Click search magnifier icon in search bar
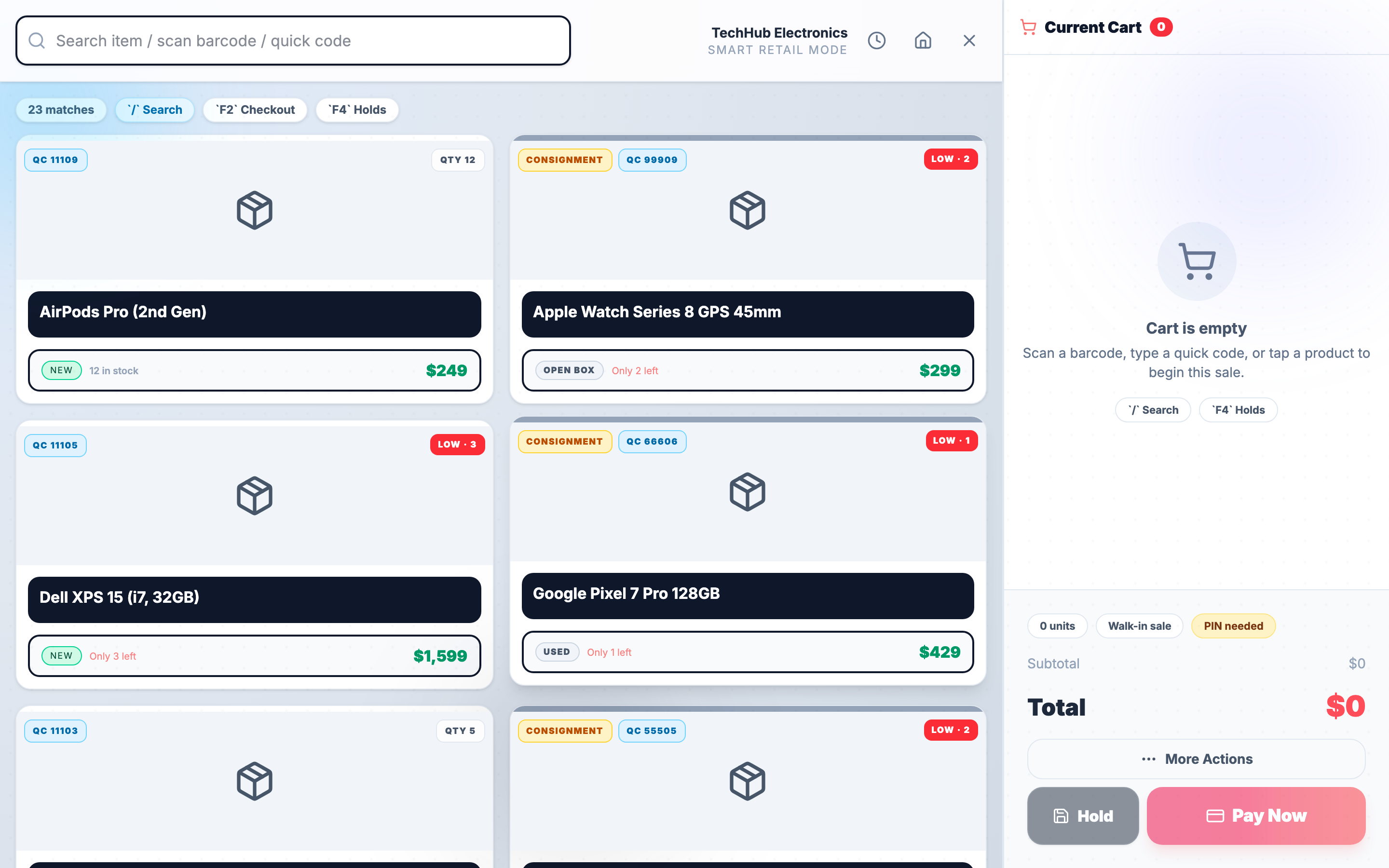 37,41
